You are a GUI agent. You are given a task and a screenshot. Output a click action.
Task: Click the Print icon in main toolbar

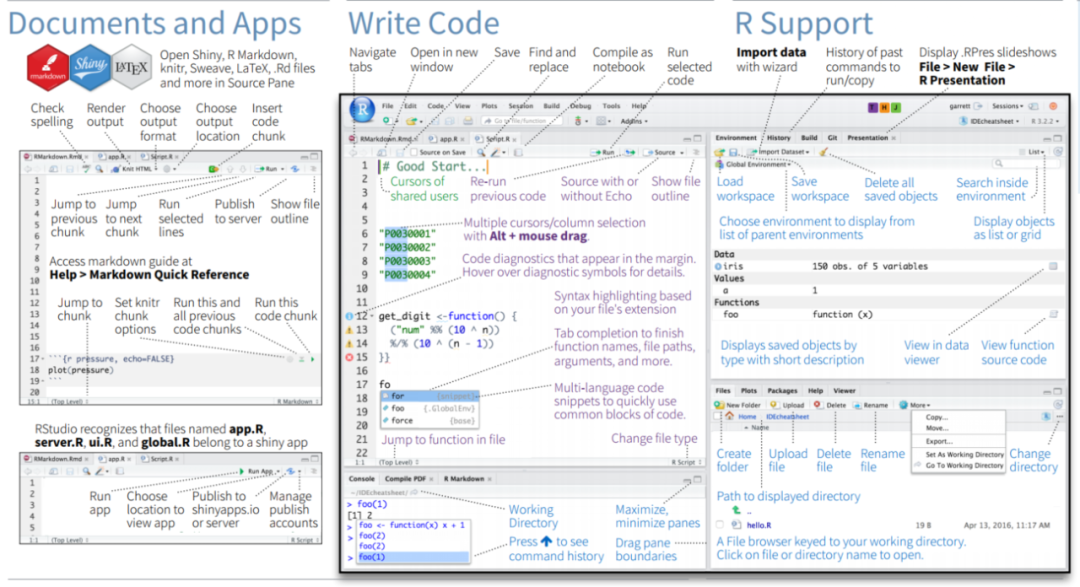(x=468, y=121)
